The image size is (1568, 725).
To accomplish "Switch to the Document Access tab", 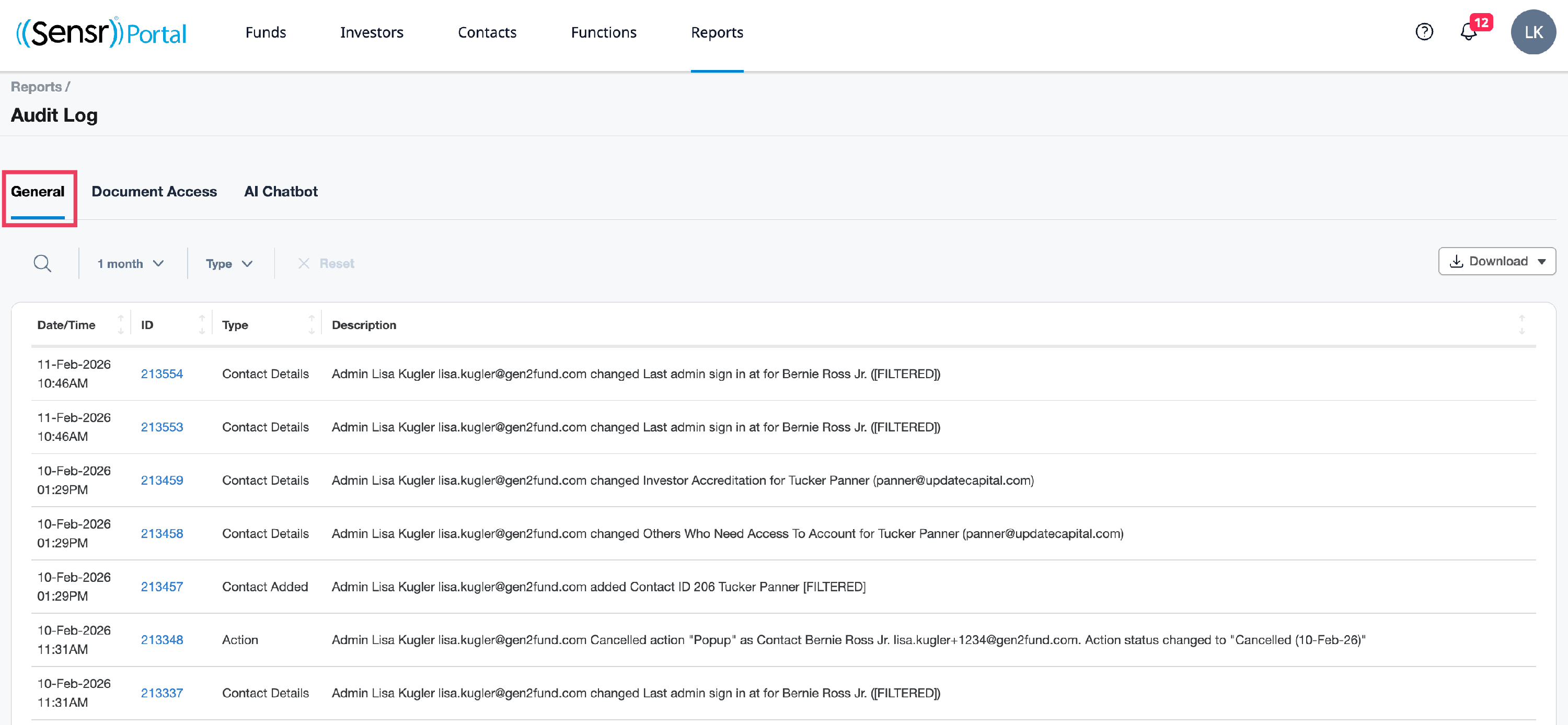I will [x=154, y=192].
